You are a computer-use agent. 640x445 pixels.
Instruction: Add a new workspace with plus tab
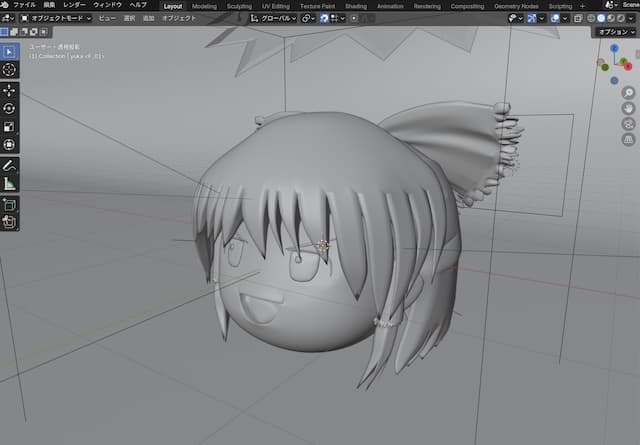point(583,5)
